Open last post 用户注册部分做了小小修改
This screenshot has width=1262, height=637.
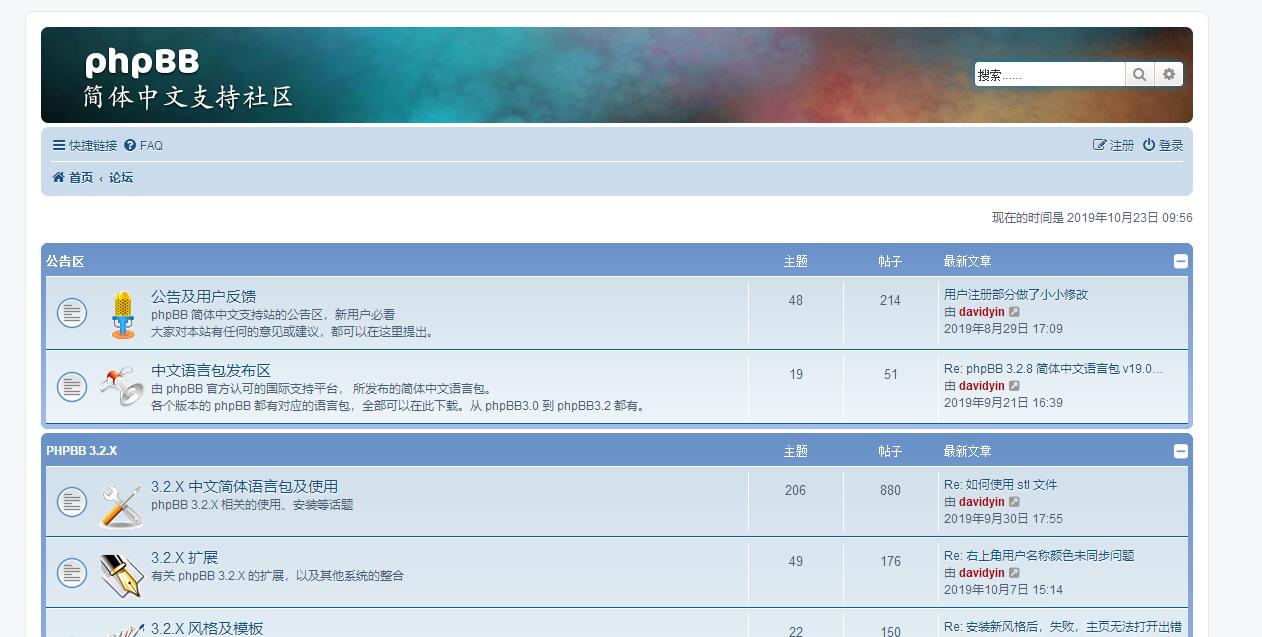tap(1016, 294)
